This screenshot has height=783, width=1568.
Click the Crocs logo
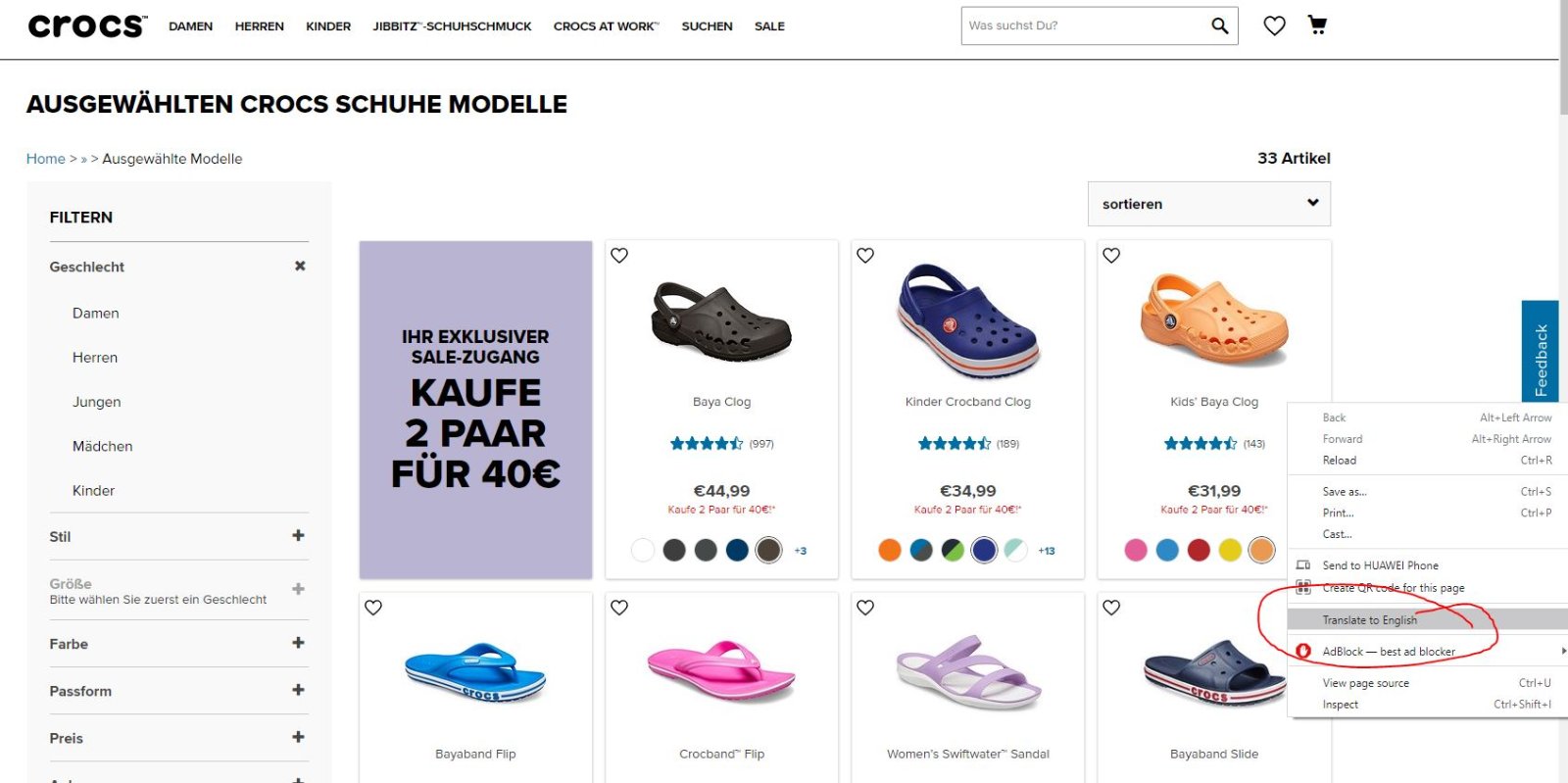coord(87,25)
